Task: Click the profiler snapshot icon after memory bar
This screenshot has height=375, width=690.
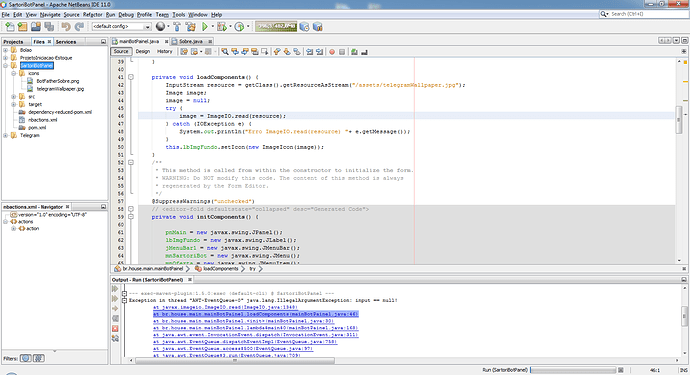Action: [x=304, y=27]
